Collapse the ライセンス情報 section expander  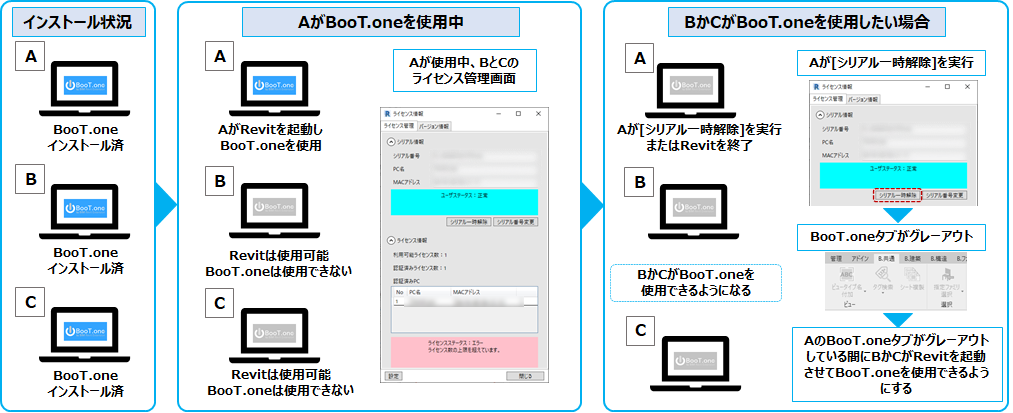(x=391, y=240)
